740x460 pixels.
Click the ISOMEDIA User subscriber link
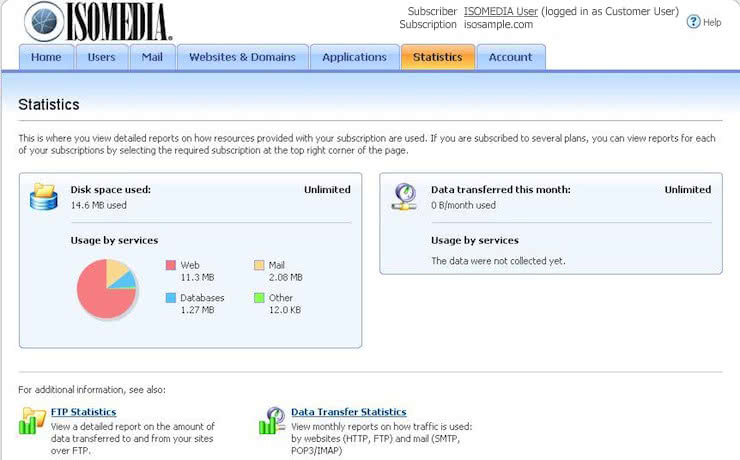coord(501,11)
